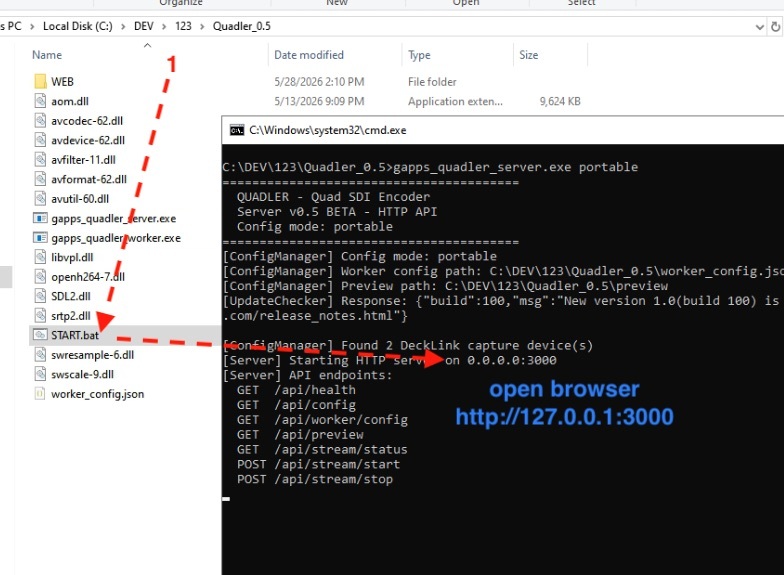Viewport: 784px width, 575px height.
Task: Click the File folder type cell
Action: [432, 82]
